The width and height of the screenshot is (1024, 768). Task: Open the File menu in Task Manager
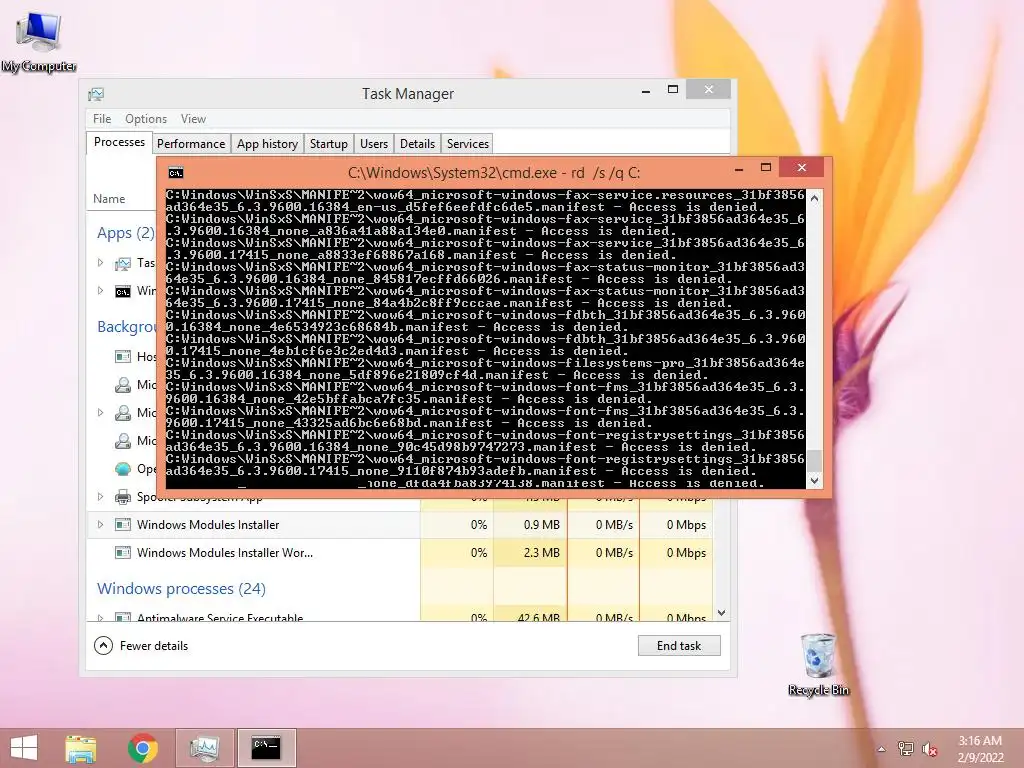tap(102, 119)
